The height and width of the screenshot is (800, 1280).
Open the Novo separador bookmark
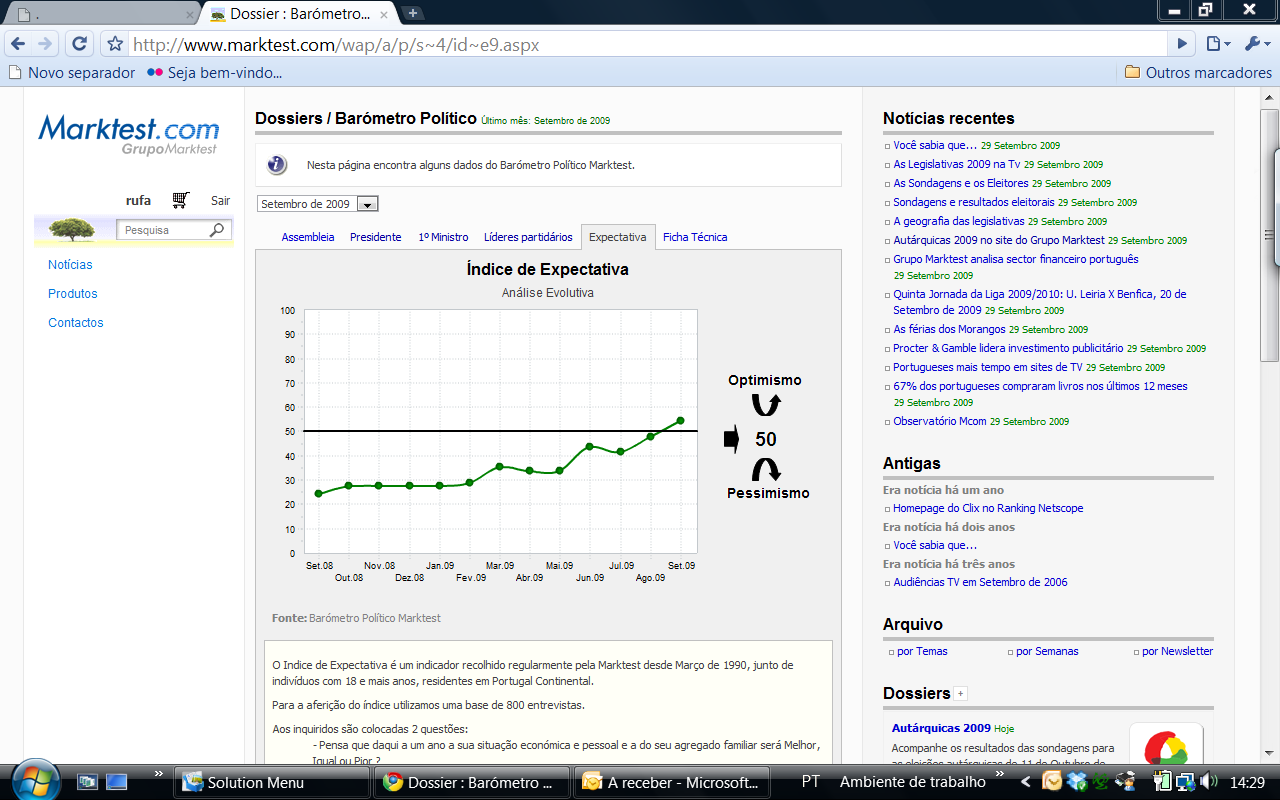click(x=71, y=72)
